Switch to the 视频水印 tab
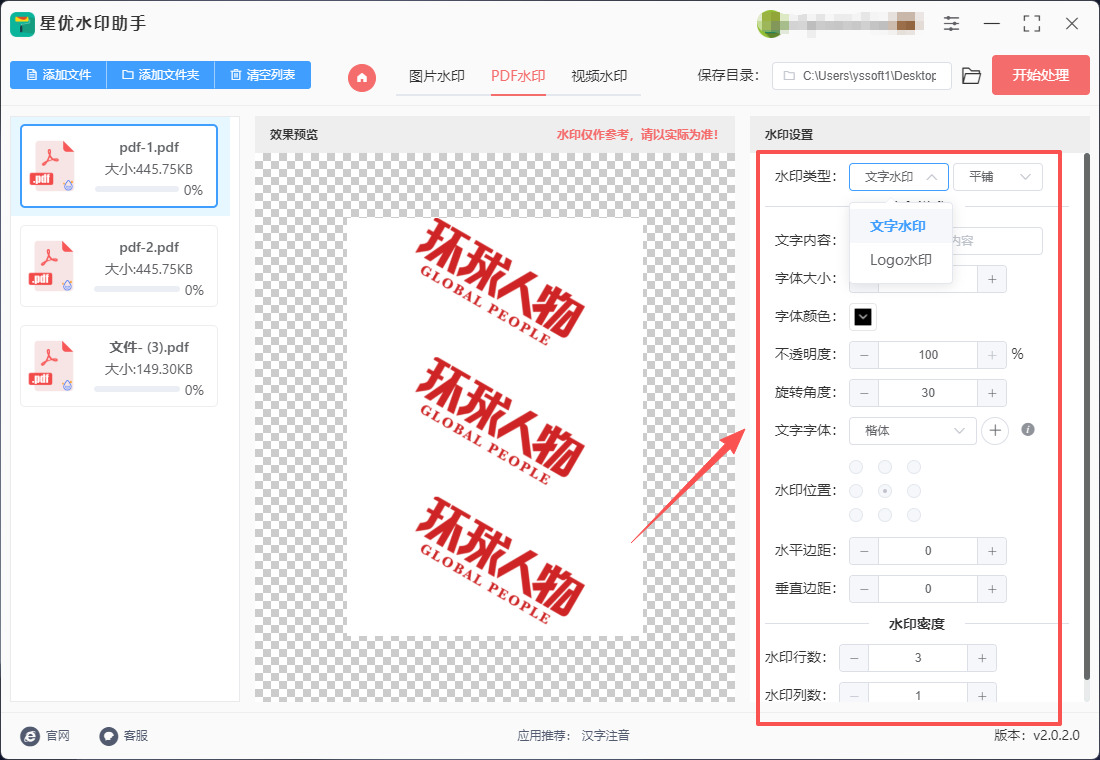 click(599, 76)
